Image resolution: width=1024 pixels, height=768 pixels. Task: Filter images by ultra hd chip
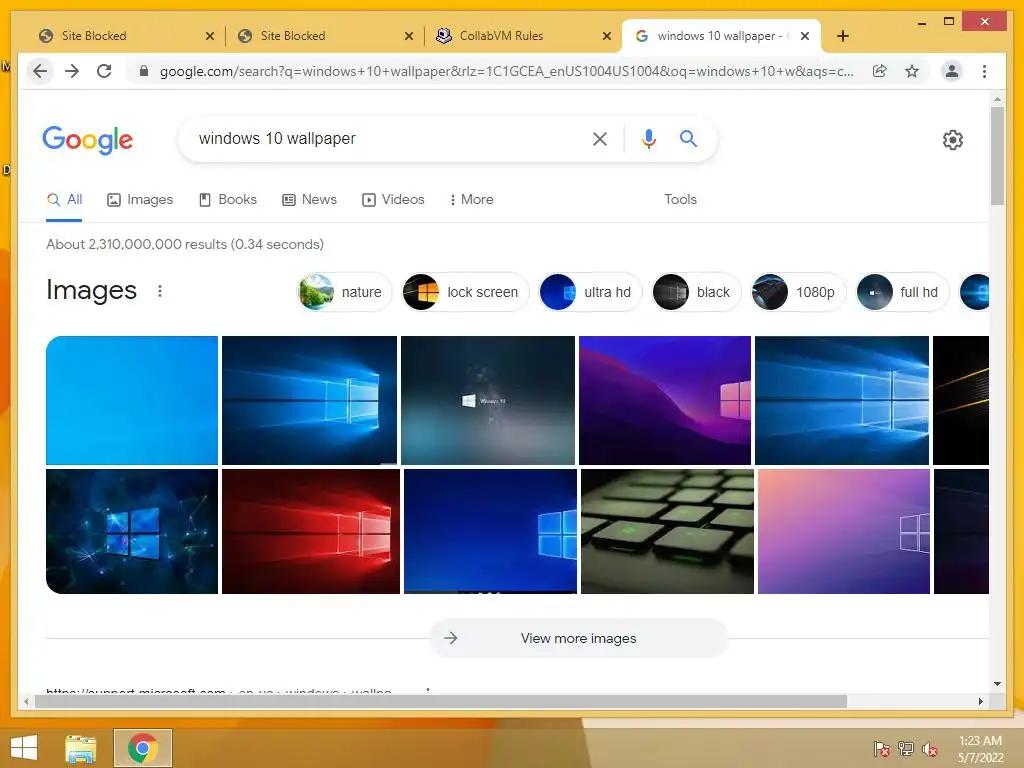(x=590, y=292)
